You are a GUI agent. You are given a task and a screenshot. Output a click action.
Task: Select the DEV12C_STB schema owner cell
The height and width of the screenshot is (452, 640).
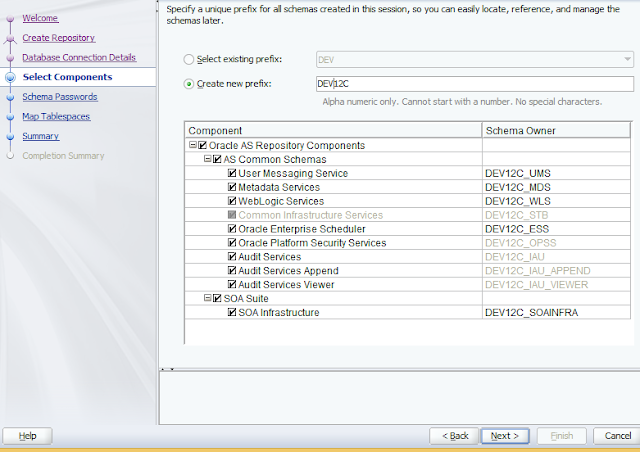[556, 215]
